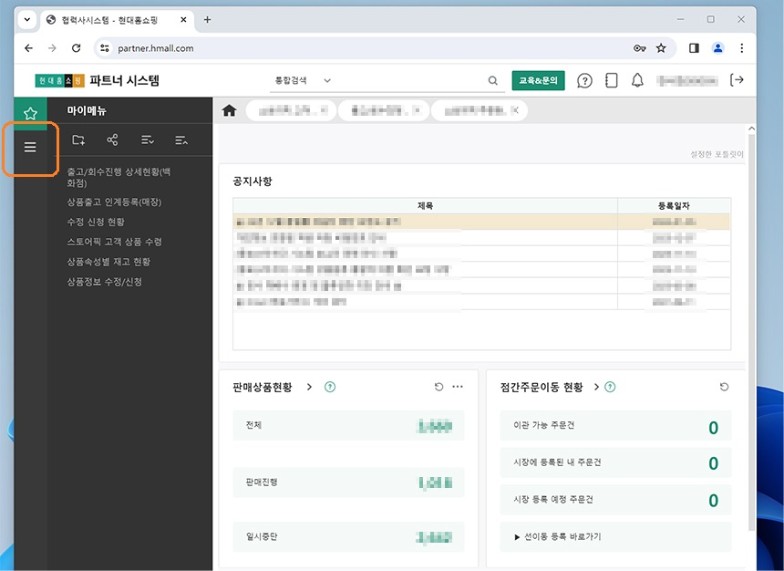Open the saved passwords key icon
This screenshot has height=571, width=784.
click(640, 48)
